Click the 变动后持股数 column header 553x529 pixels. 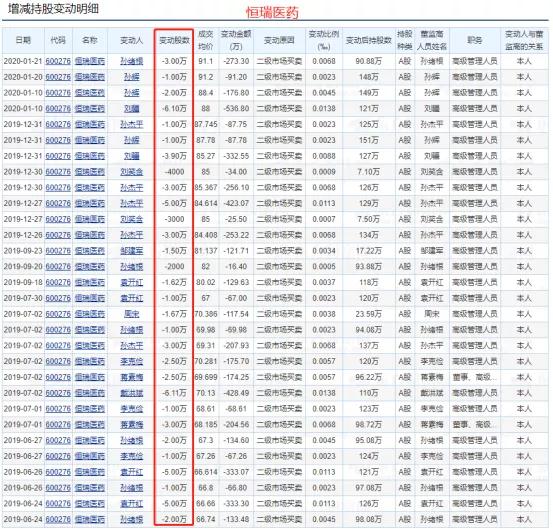pos(369,40)
